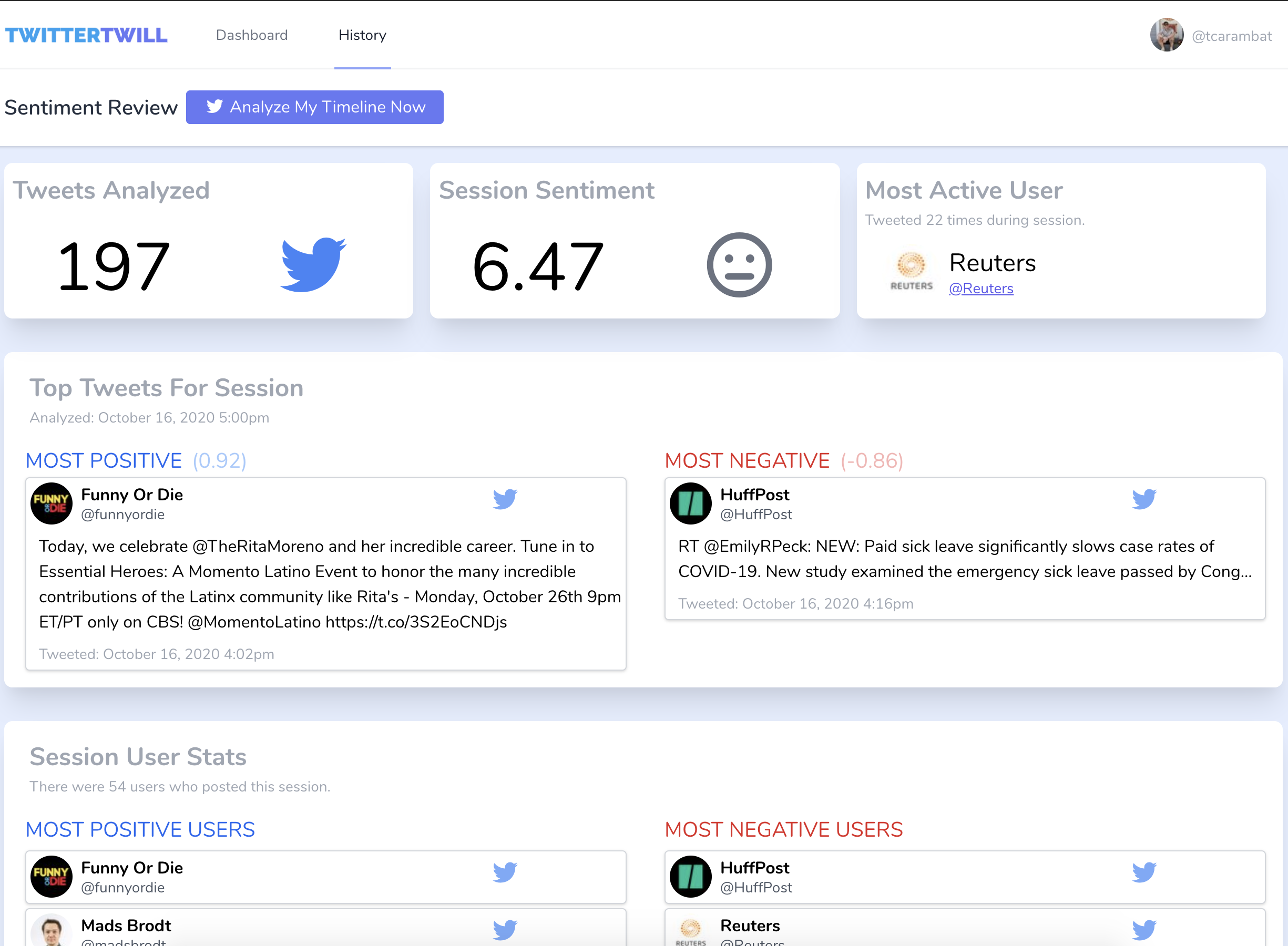Click the HuffPost name in negative users list

[x=754, y=868]
